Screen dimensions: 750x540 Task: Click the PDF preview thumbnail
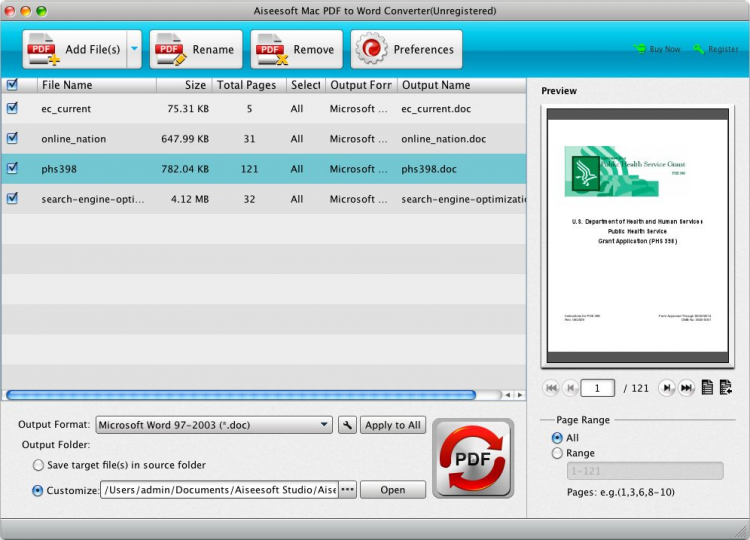point(638,236)
